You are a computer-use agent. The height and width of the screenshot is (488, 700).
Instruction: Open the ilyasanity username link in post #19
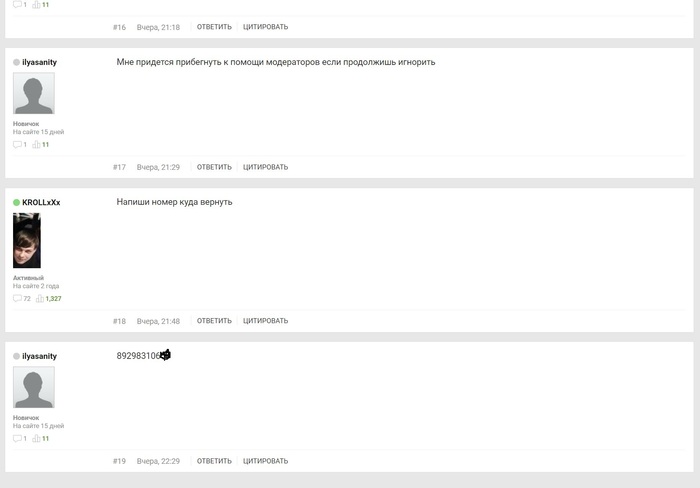tap(39, 356)
